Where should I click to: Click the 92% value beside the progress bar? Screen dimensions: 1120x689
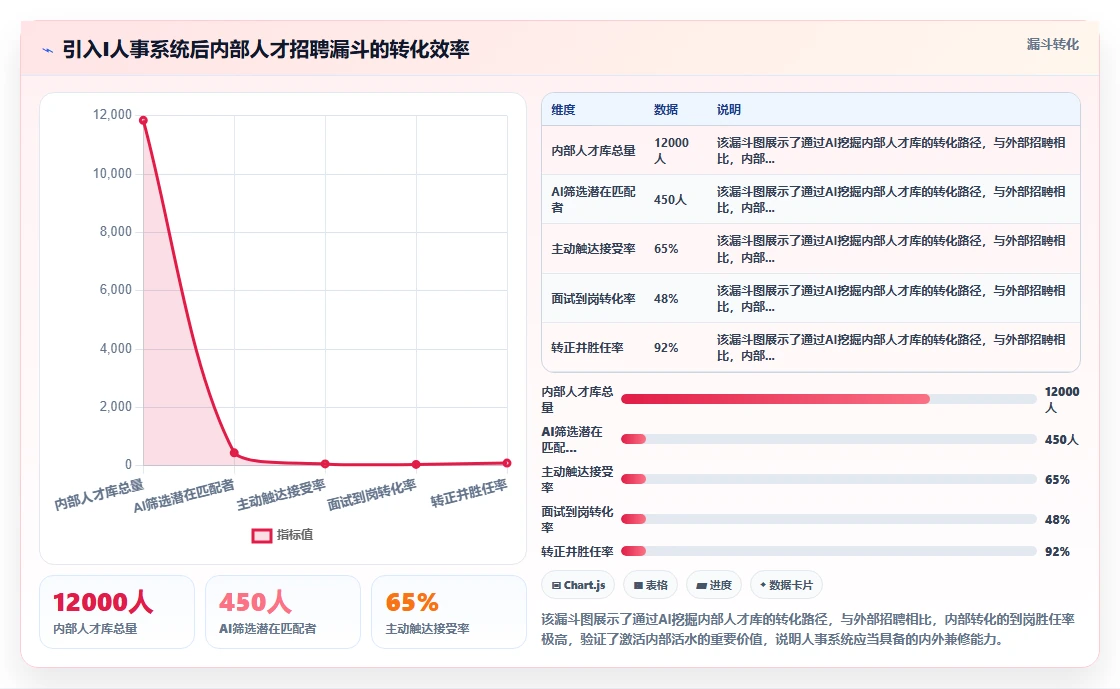coord(1057,551)
